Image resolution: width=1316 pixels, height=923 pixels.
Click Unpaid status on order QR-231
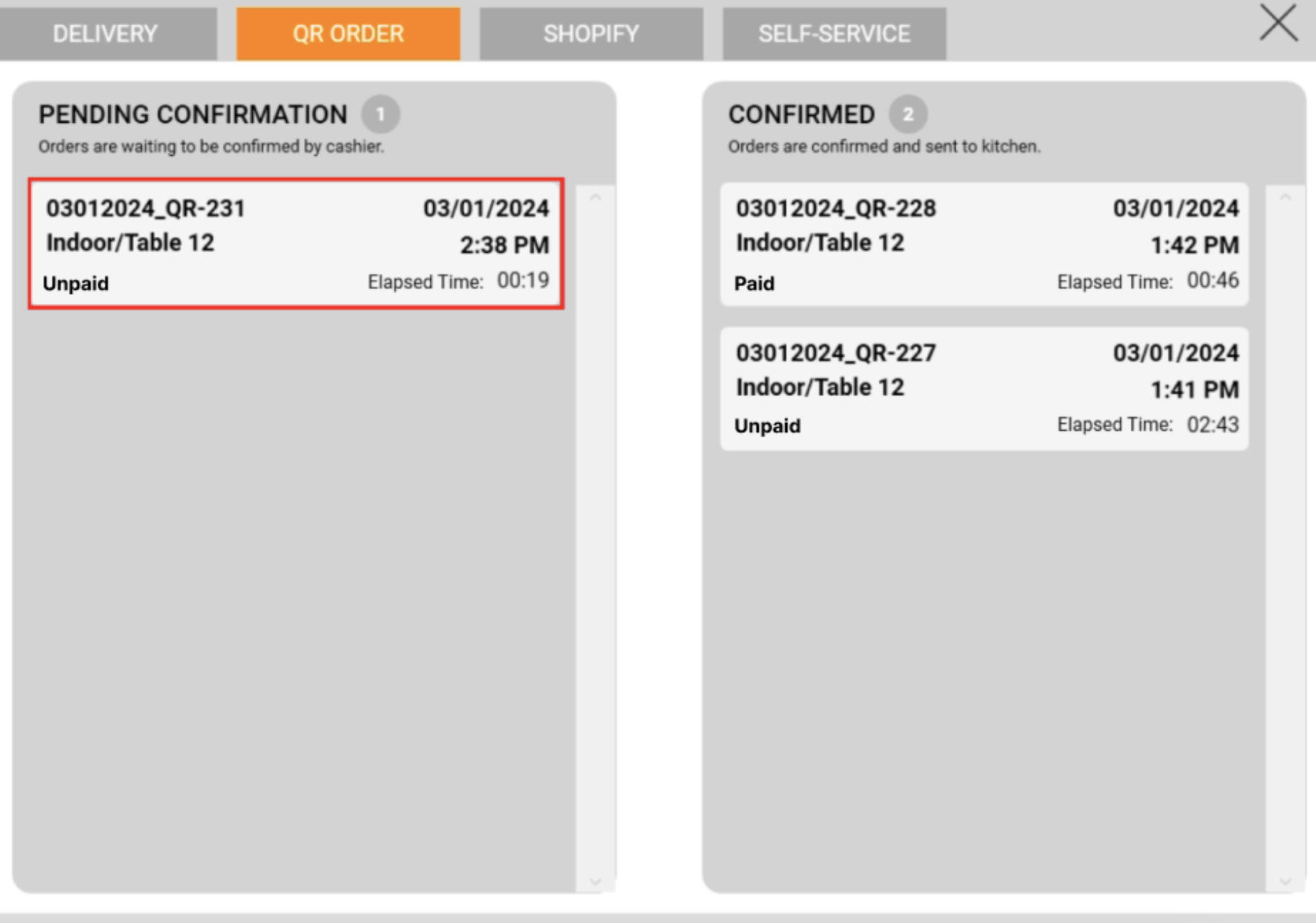tap(75, 283)
